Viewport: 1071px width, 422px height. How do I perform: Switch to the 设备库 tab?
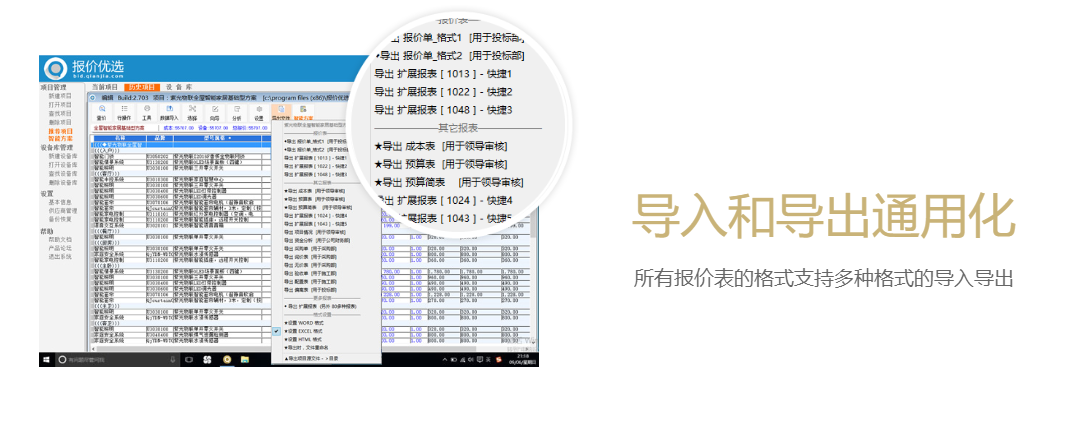tap(179, 87)
